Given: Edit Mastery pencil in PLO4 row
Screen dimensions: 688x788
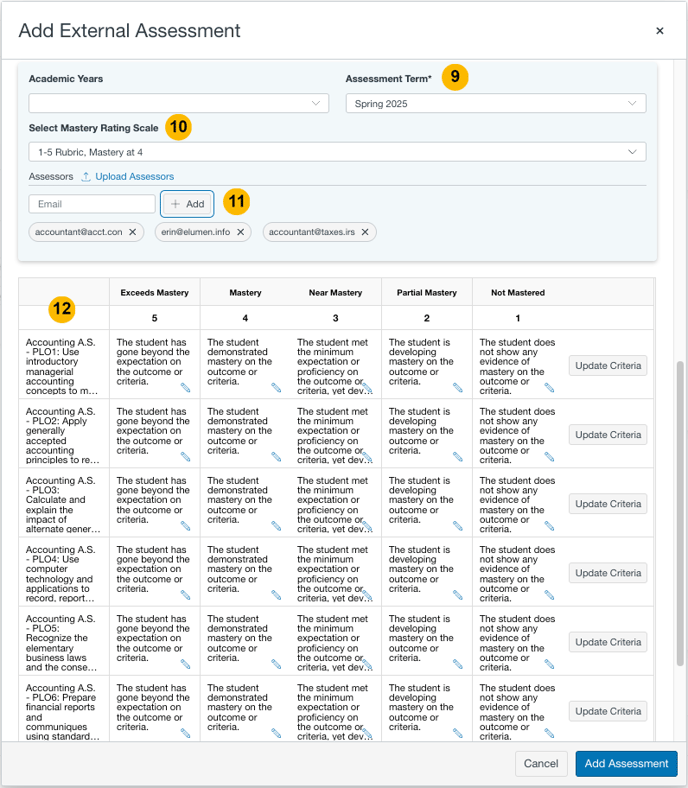Looking at the screenshot, I should click(x=276, y=596).
